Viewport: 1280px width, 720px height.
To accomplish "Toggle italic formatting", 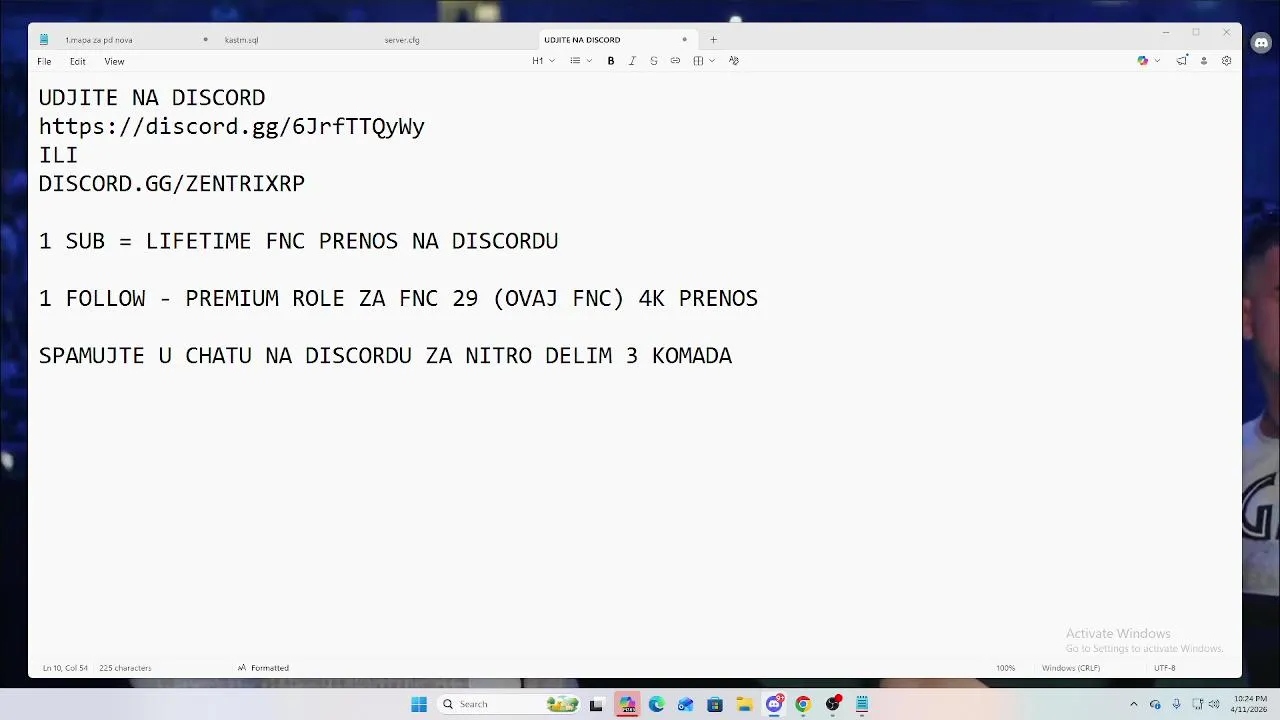I will point(632,61).
